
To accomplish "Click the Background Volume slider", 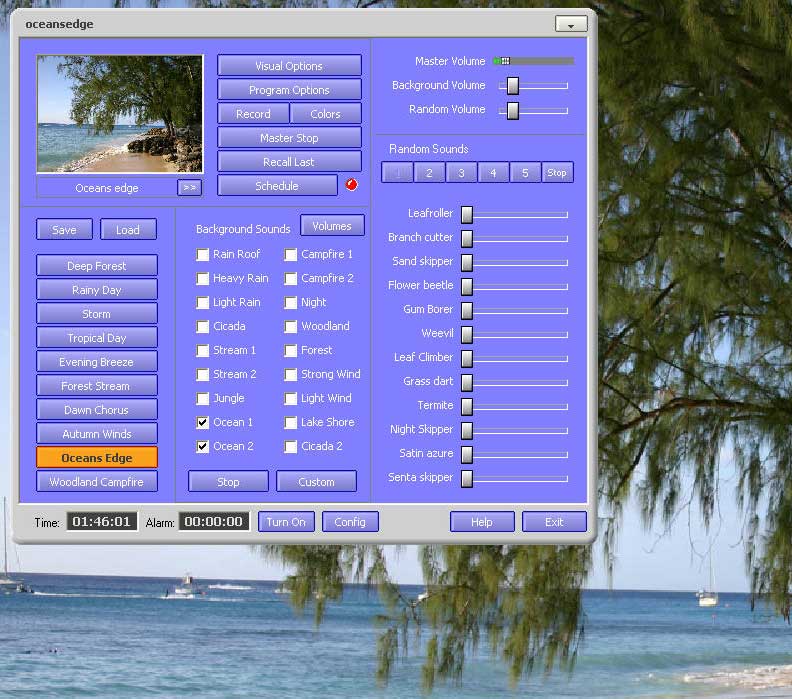I will pyautogui.click(x=533, y=85).
